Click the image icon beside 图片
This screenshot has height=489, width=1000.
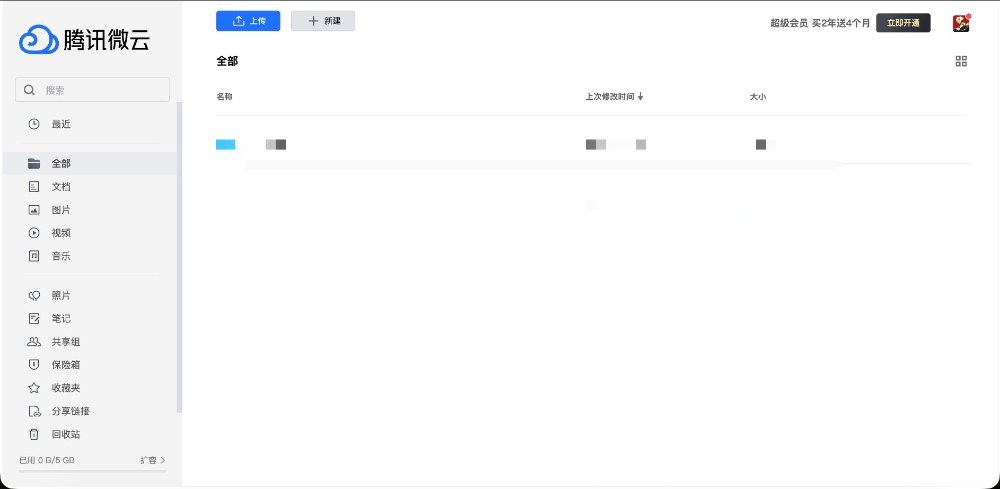click(x=34, y=210)
